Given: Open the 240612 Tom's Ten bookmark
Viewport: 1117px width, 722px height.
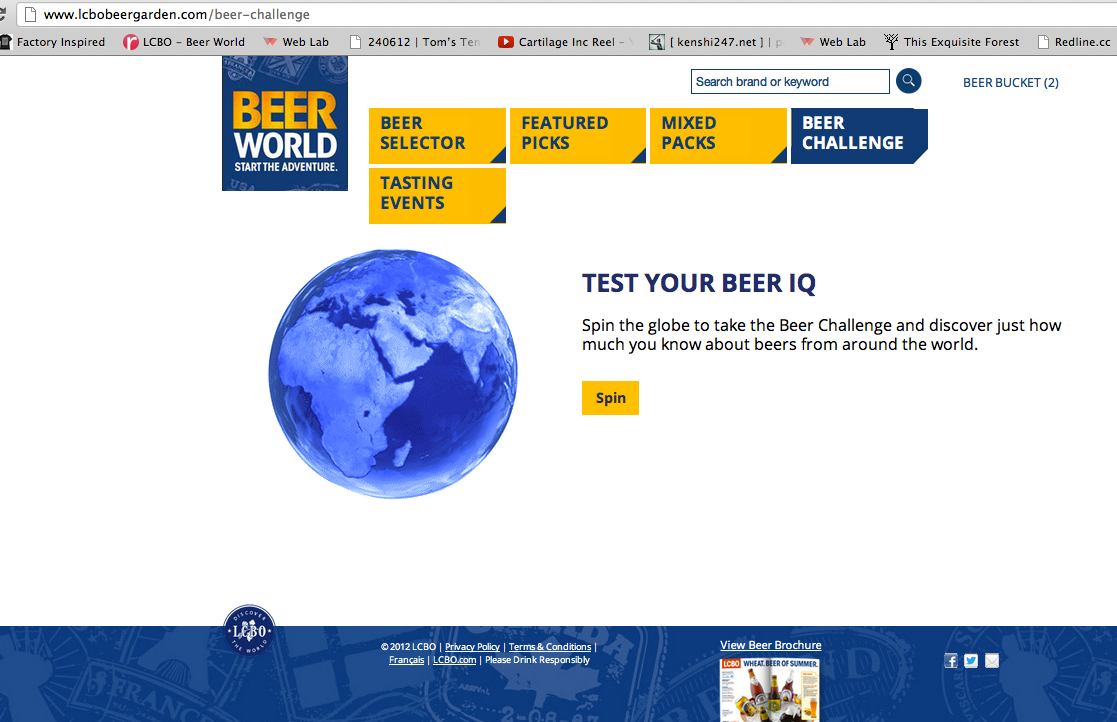Looking at the screenshot, I should coord(415,42).
